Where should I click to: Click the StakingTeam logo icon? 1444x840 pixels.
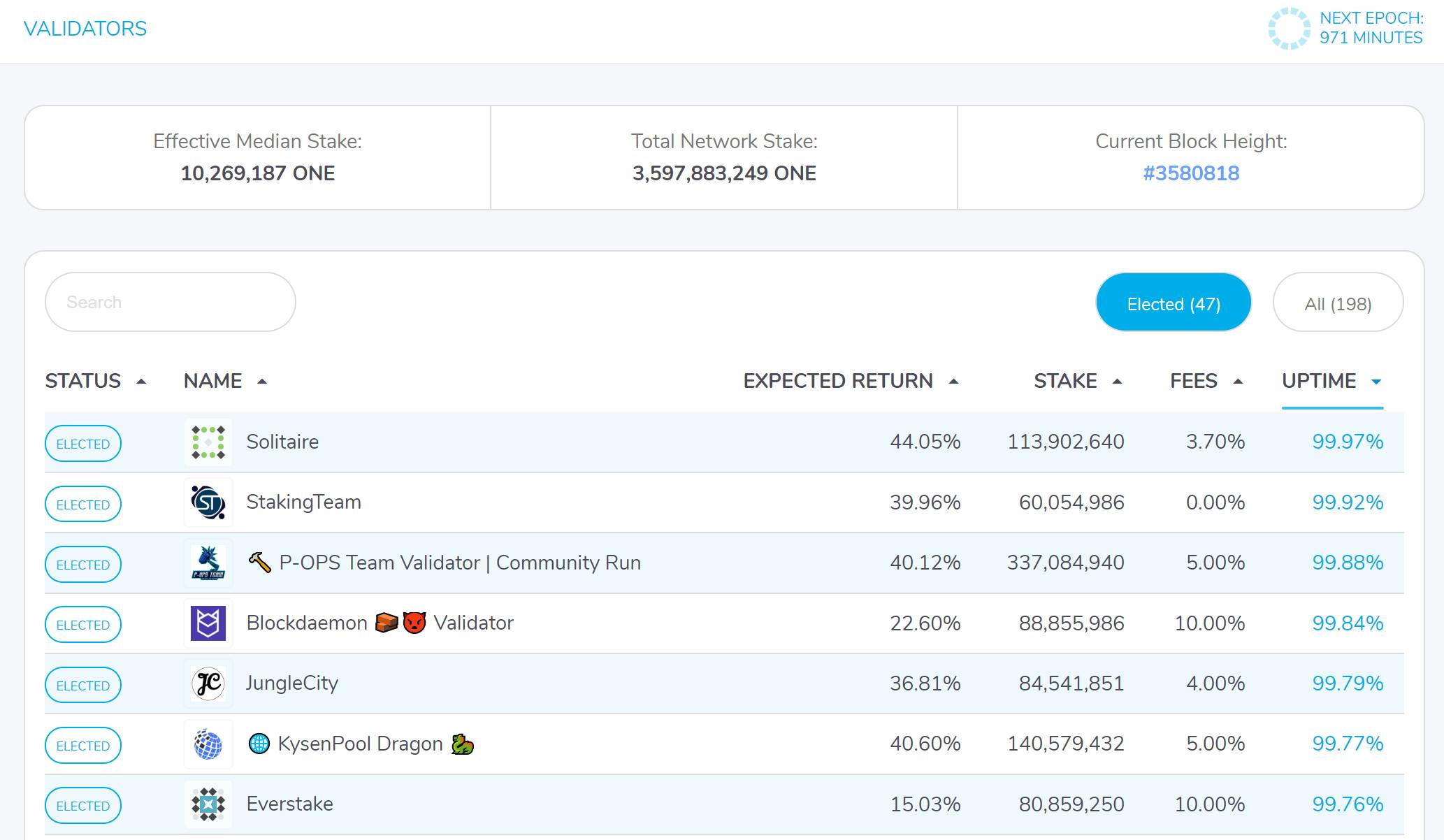click(x=208, y=502)
